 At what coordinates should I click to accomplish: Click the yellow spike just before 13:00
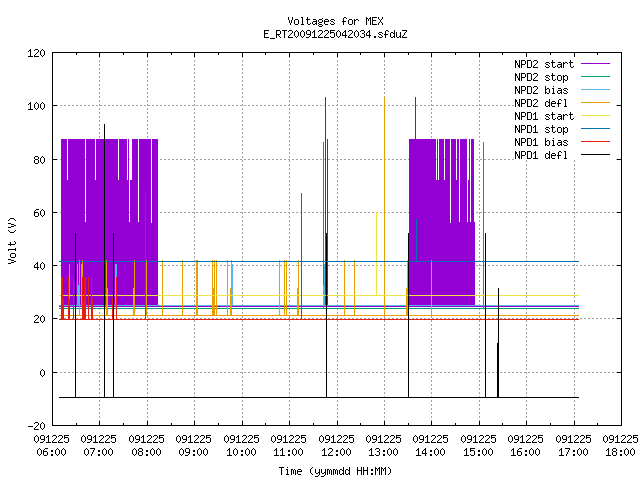point(376,253)
